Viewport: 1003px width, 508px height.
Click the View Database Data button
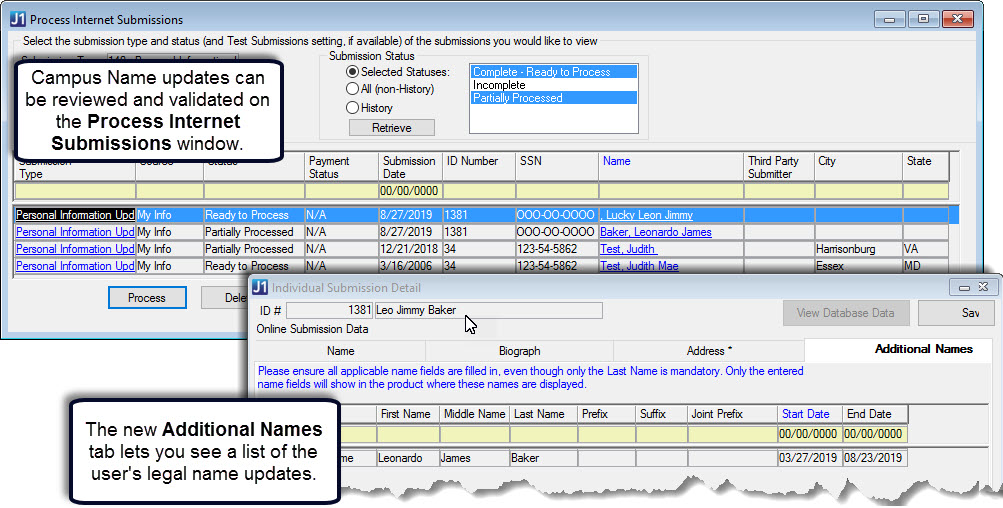point(845,313)
